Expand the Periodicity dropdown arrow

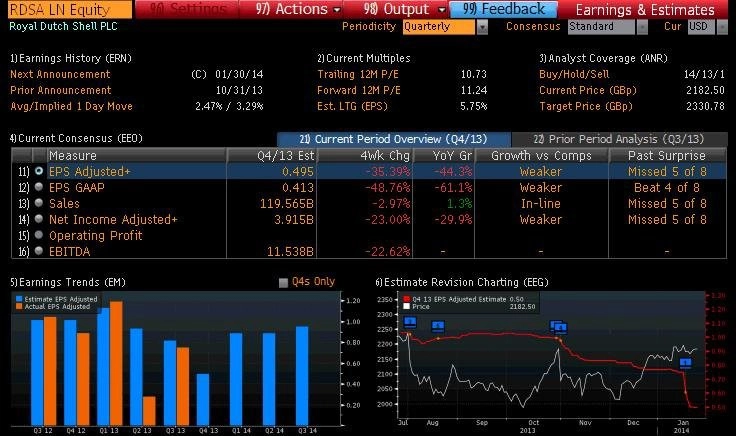click(x=482, y=27)
